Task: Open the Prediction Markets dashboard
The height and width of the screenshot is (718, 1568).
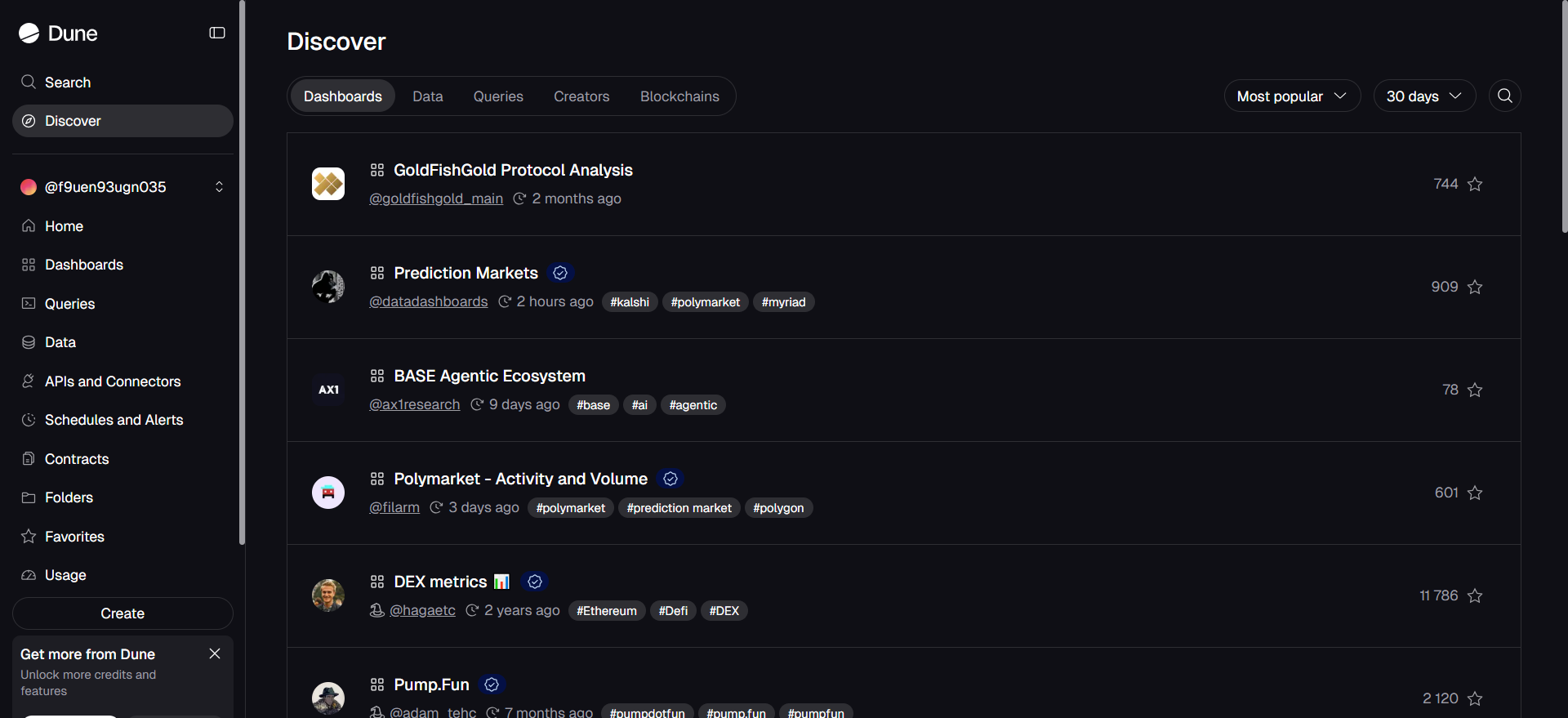Action: 465,273
